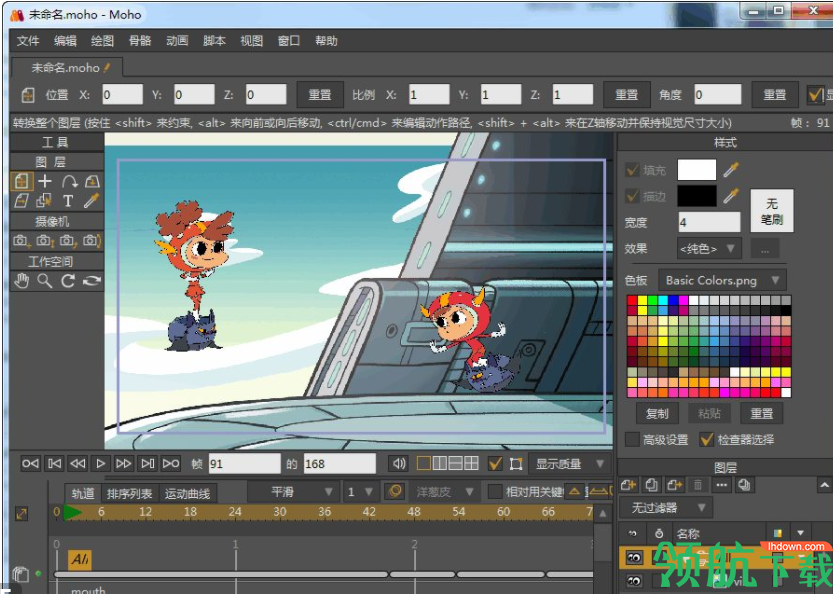The width and height of the screenshot is (833, 594).
Task: Click the Play button
Action: tap(100, 464)
